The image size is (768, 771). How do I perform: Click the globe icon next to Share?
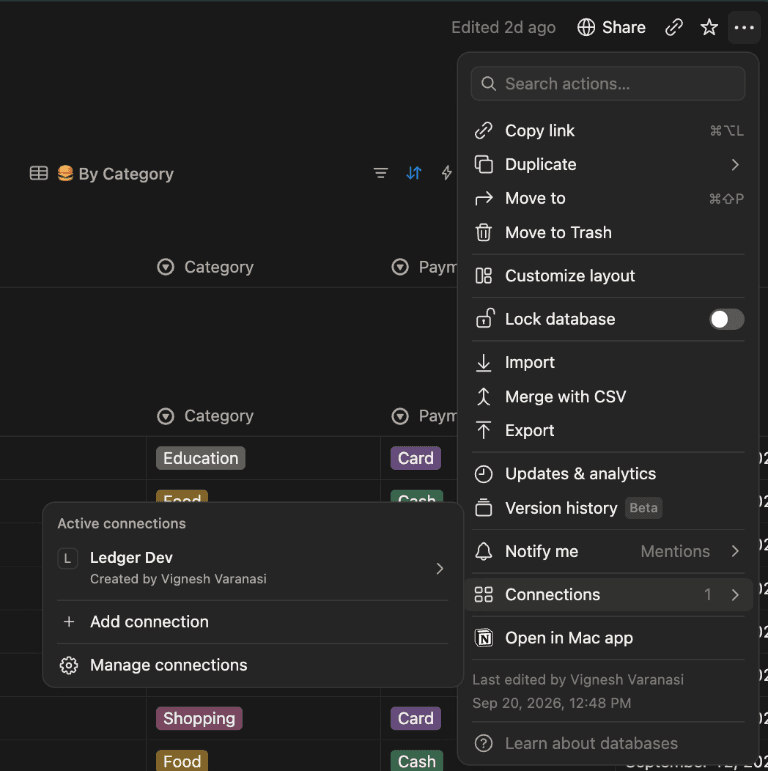coord(586,28)
